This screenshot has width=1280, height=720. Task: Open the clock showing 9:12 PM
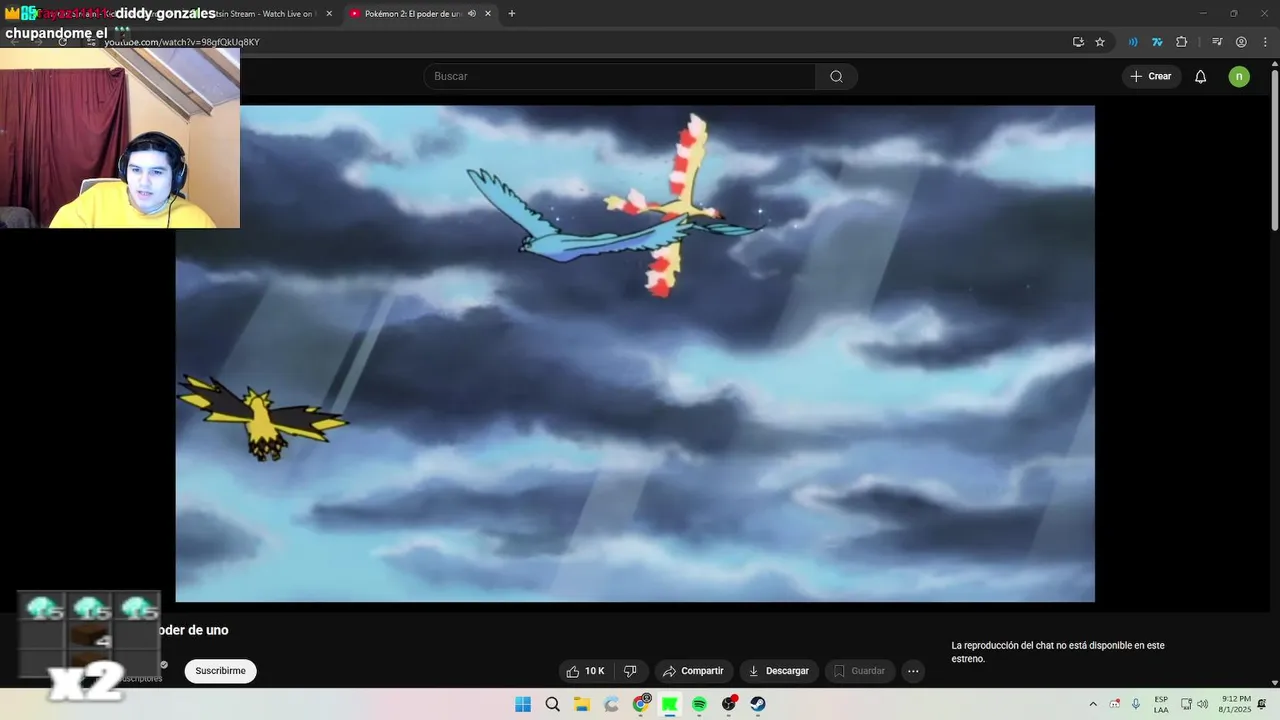[x=1236, y=704]
